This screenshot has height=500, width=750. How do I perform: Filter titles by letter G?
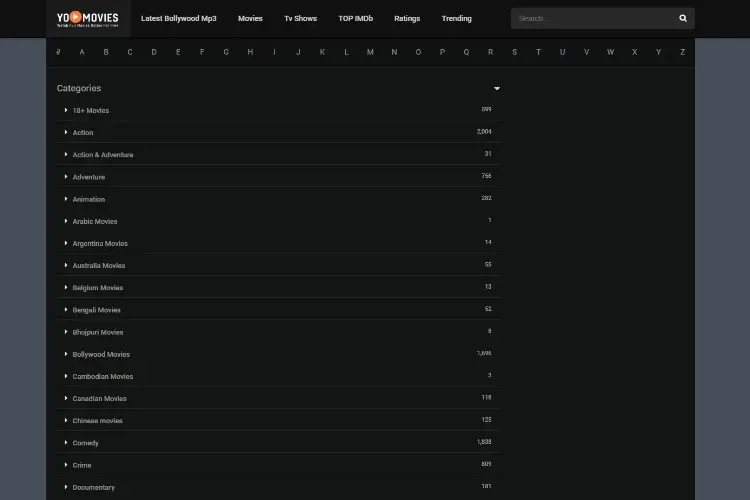coord(226,52)
